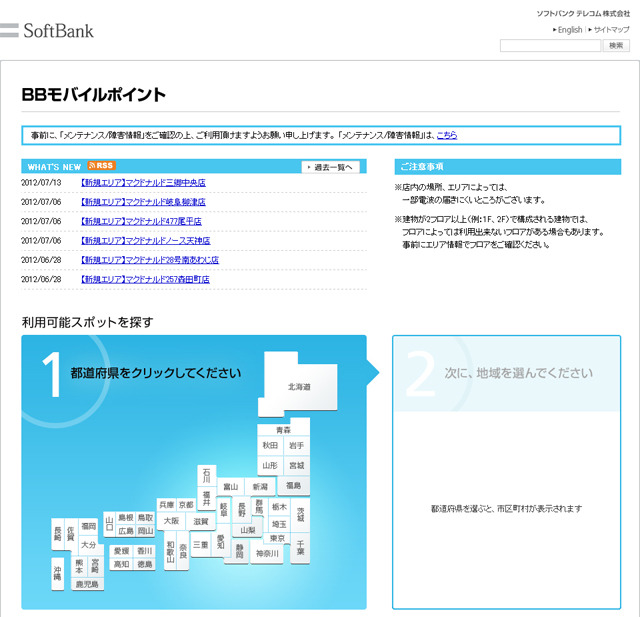The height and width of the screenshot is (617, 640).
Task: Click the SoftBank logo
Action: coord(47,31)
